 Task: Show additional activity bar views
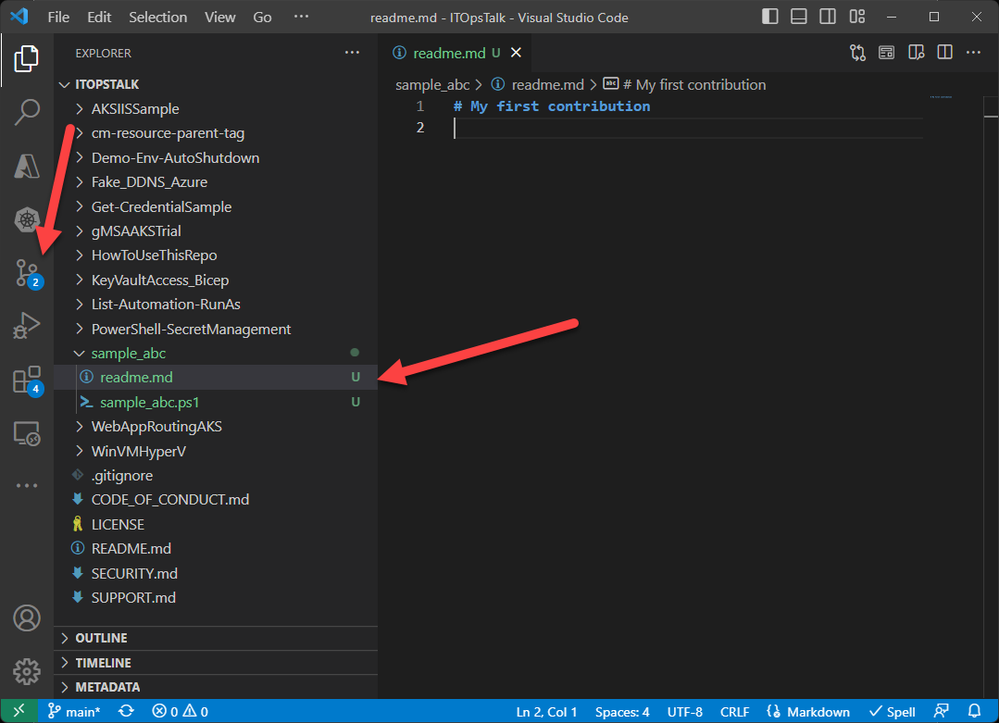26,485
